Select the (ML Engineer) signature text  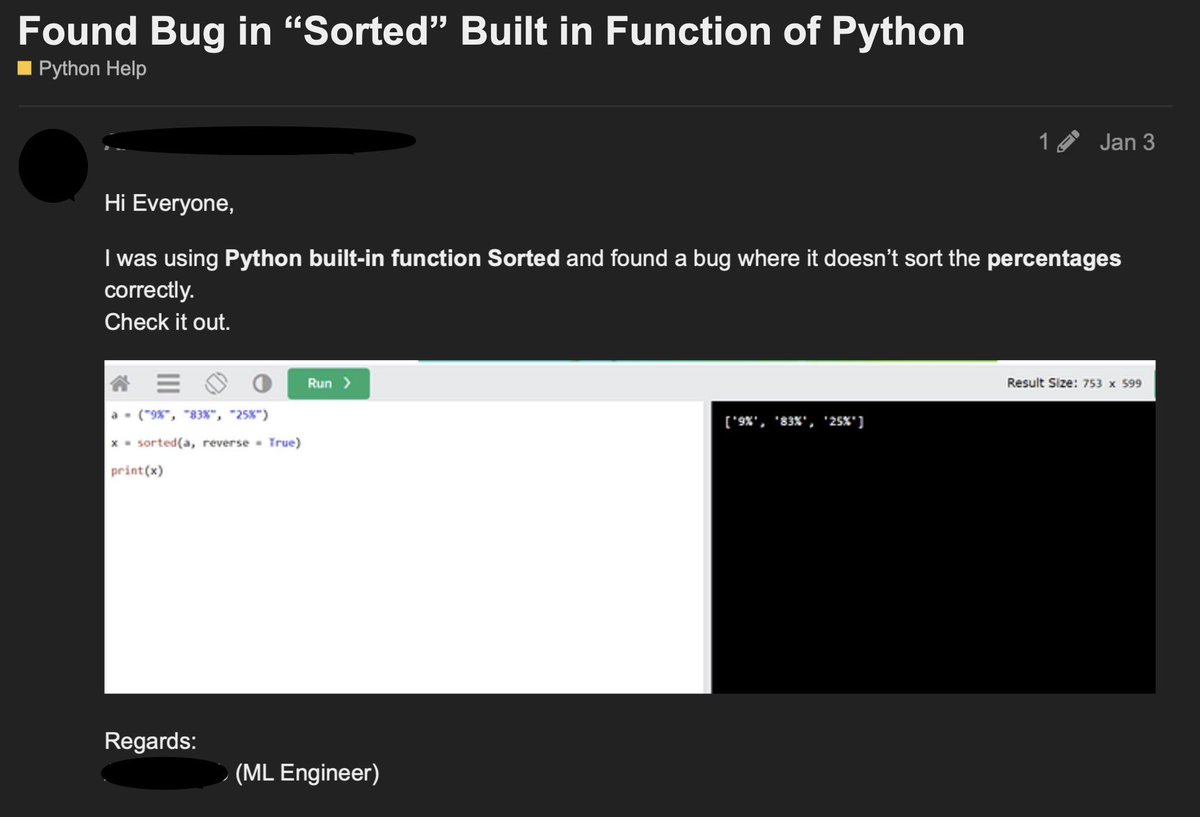[x=308, y=773]
